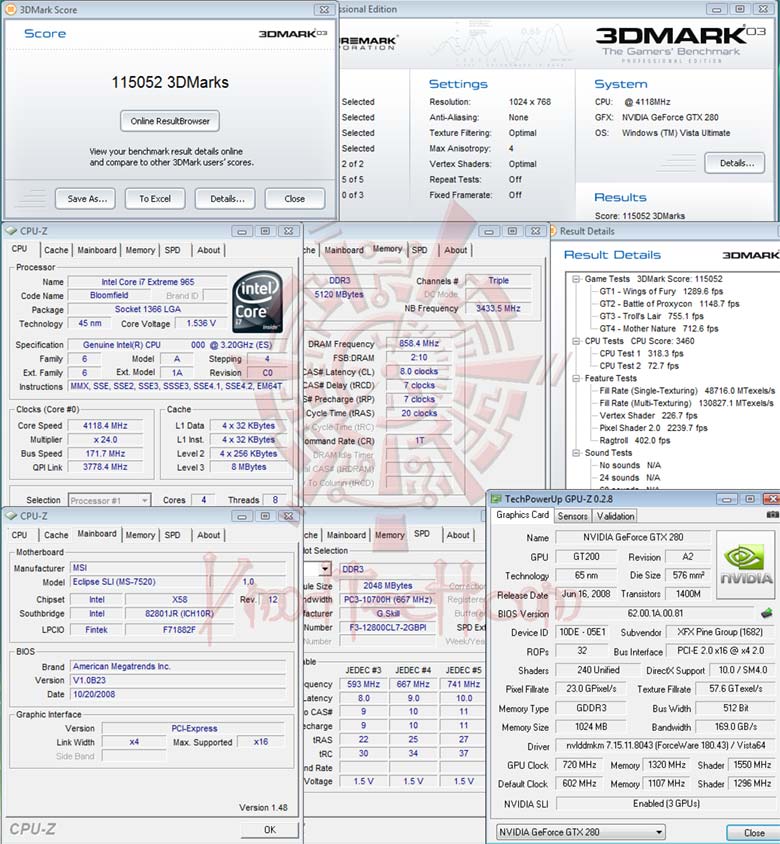Export the score with To Excel
The image size is (780, 844).
(x=155, y=199)
